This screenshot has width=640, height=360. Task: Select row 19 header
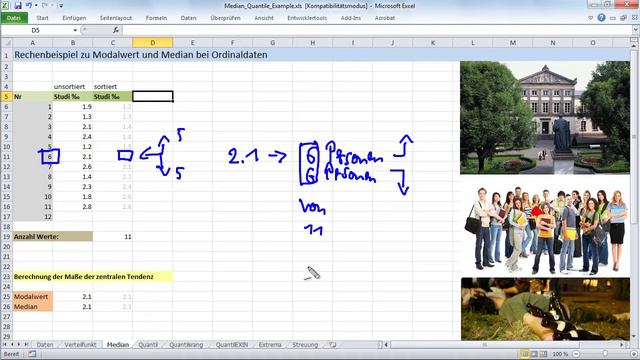point(6,236)
